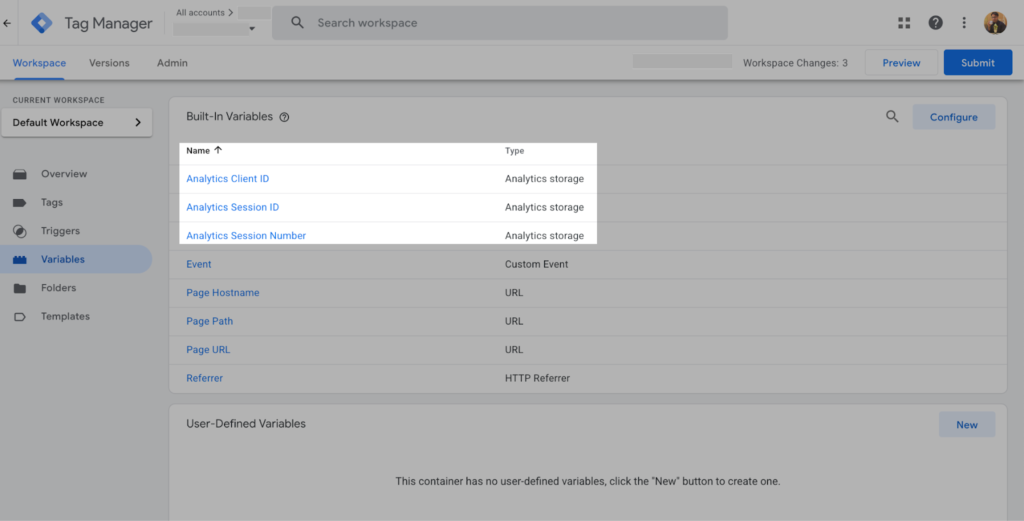
Task: Open the help question mark icon
Action: pos(935,23)
